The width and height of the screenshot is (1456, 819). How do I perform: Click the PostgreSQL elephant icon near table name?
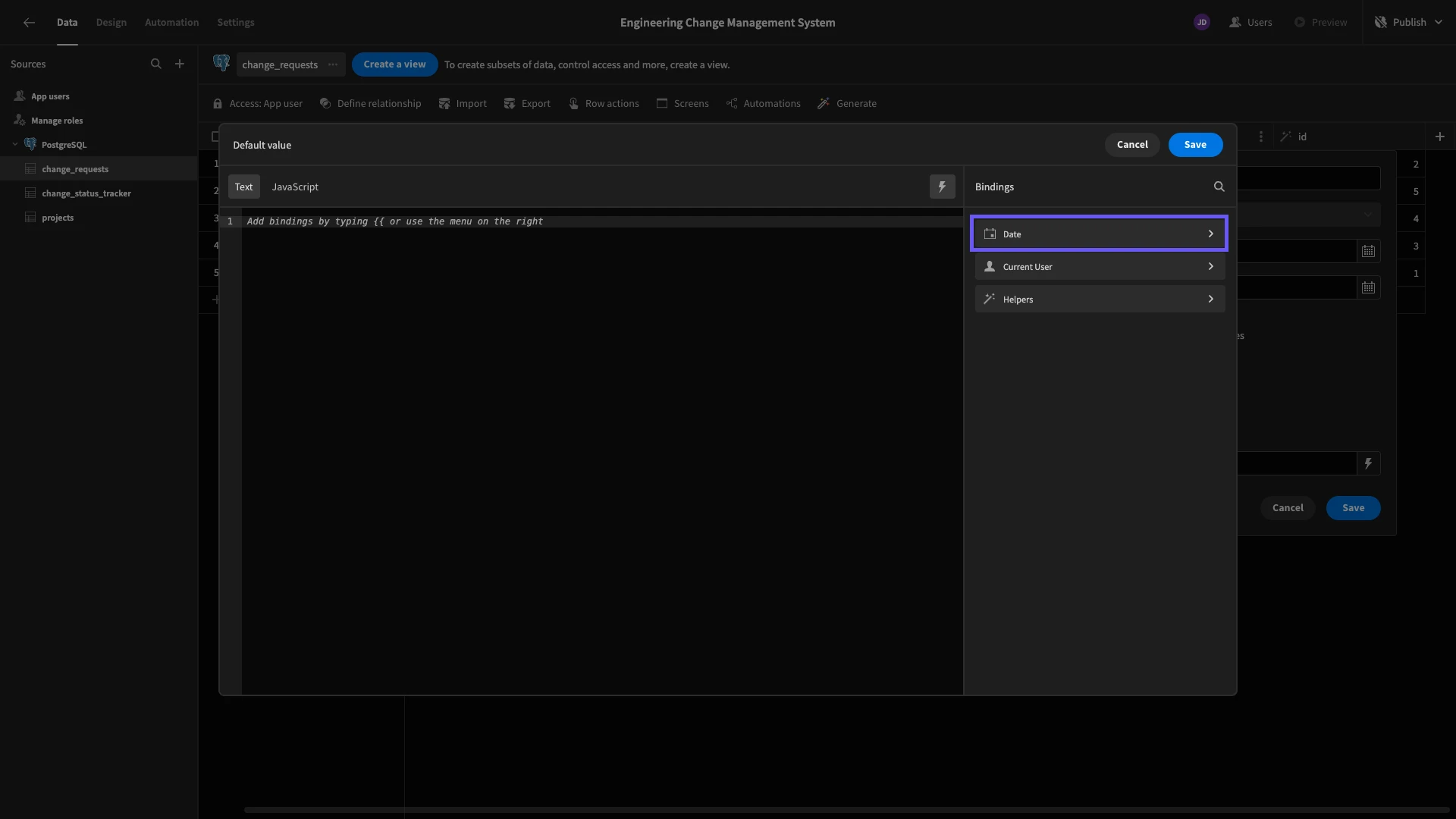221,63
